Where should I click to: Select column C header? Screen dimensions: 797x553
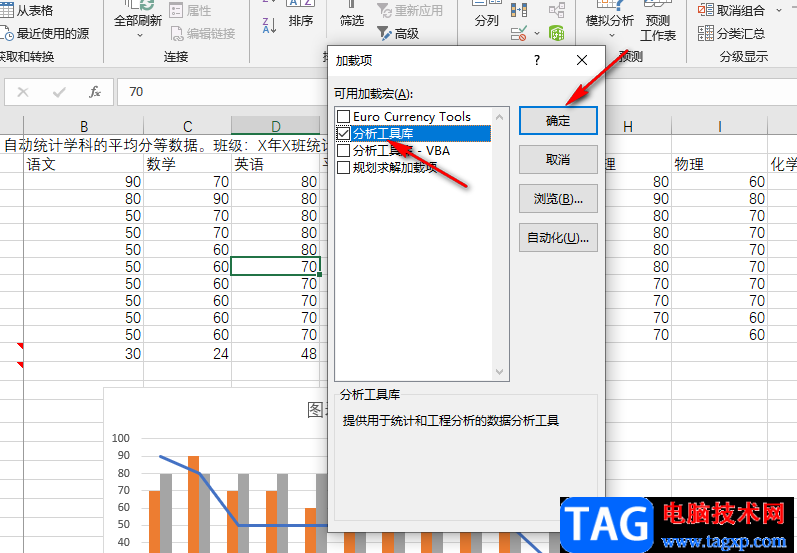coord(188,126)
